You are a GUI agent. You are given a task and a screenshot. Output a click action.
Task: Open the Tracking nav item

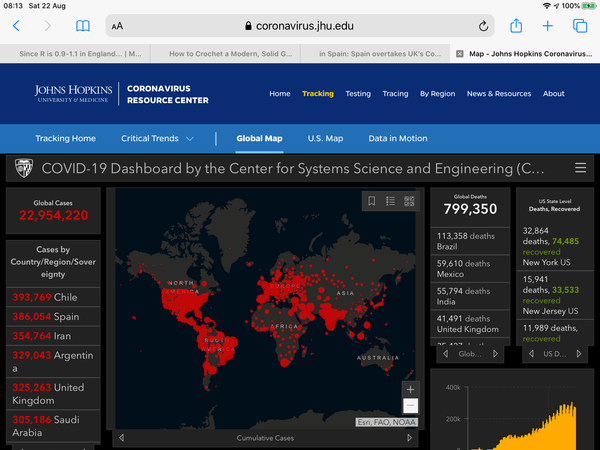pos(318,94)
